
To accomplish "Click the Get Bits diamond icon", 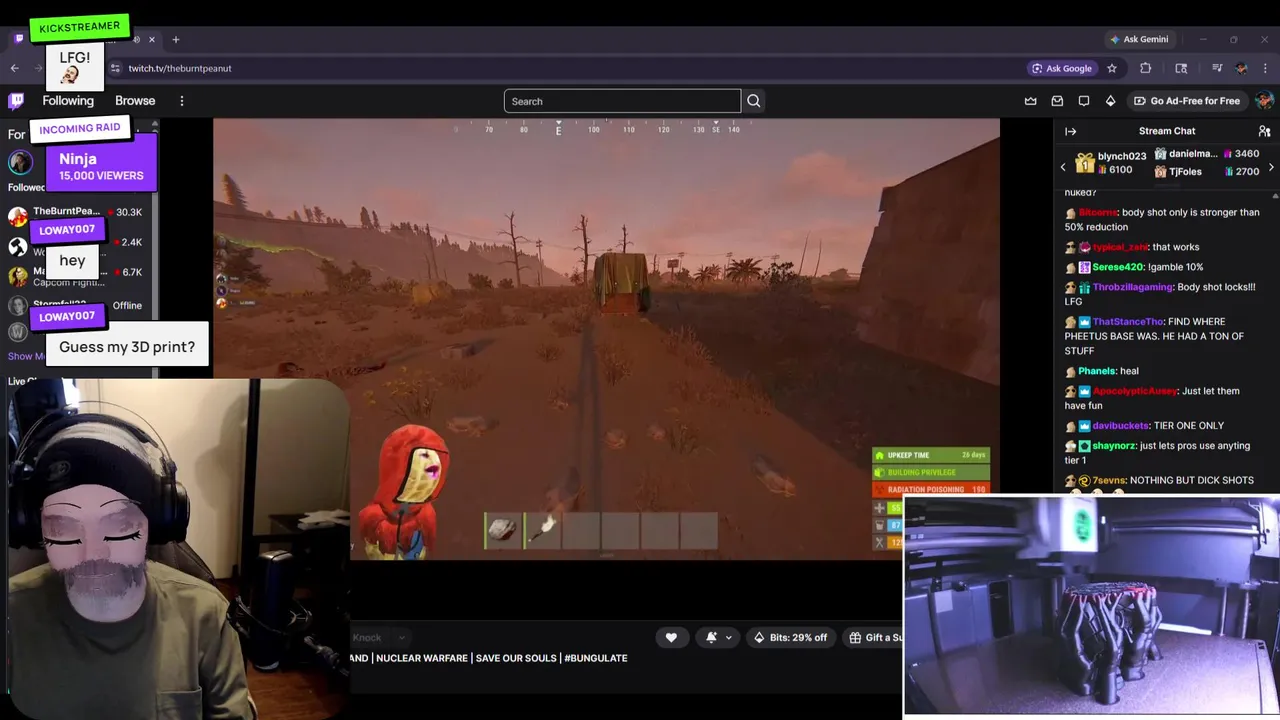I will pos(1110,101).
